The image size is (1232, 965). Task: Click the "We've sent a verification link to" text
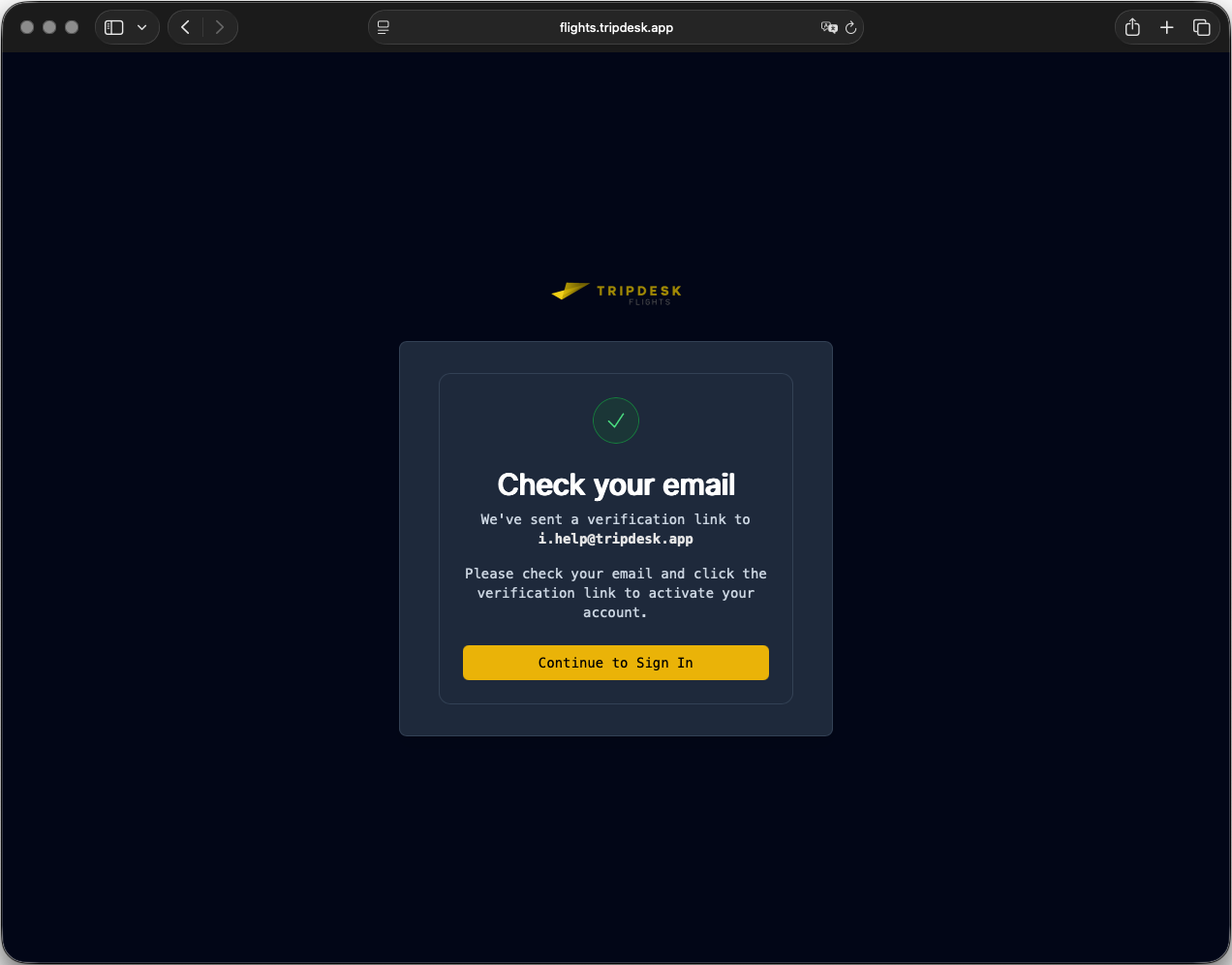[616, 519]
